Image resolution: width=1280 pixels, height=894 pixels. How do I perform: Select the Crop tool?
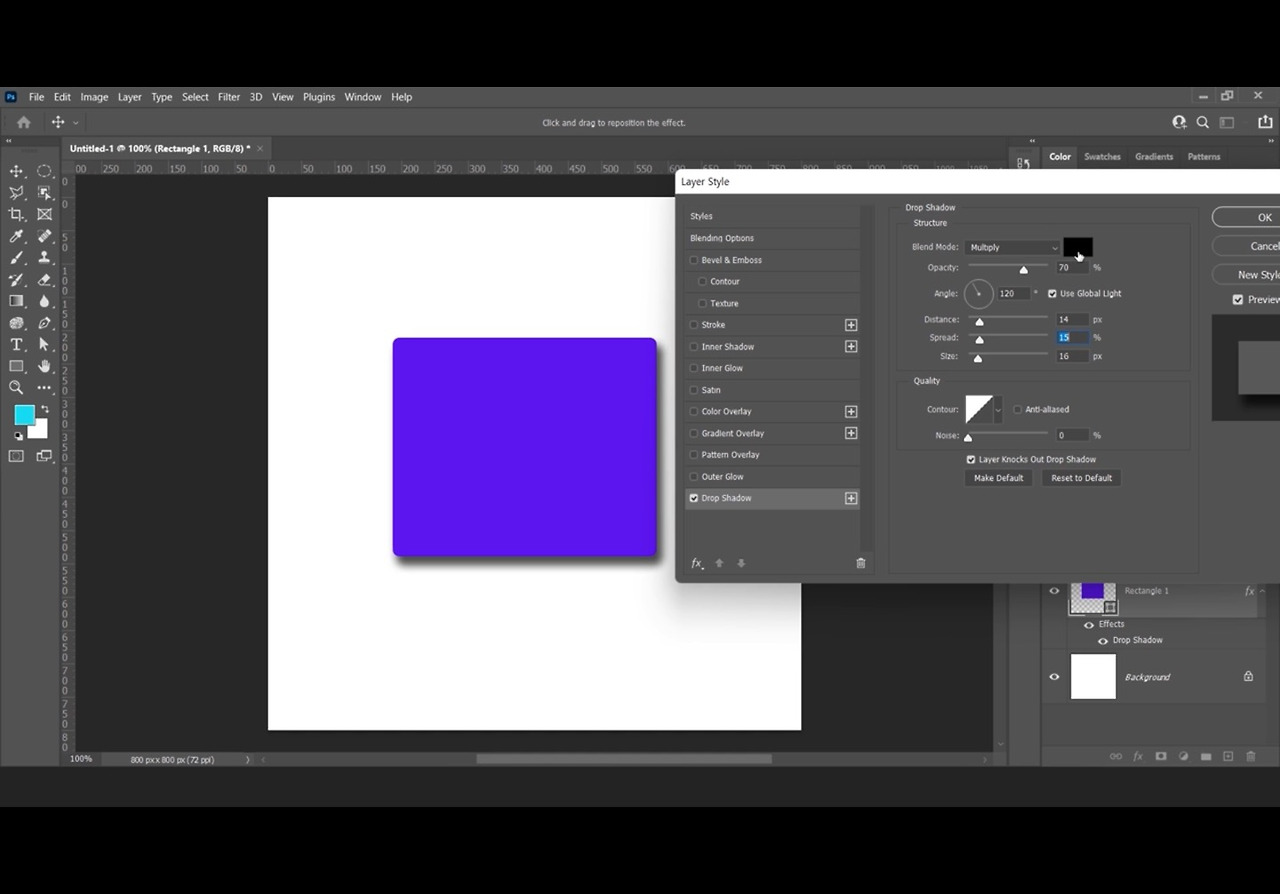click(x=16, y=214)
